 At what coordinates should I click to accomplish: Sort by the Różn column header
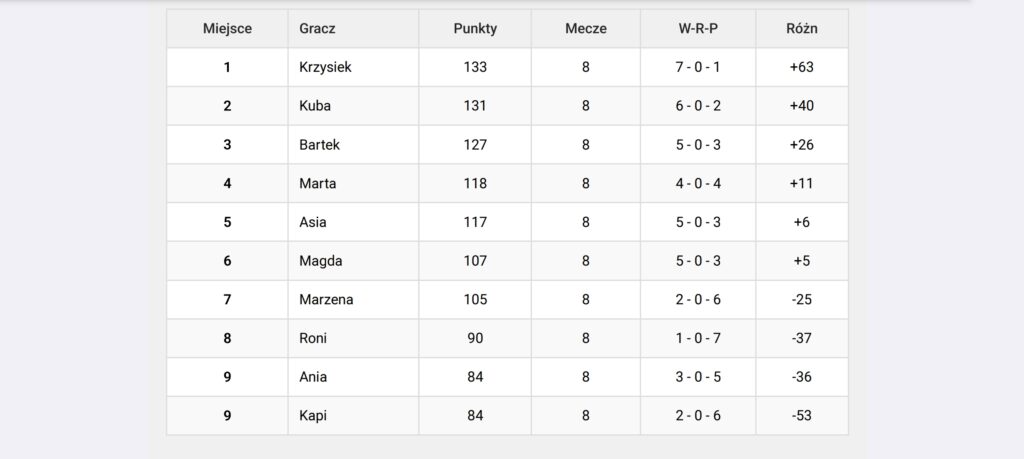(801, 29)
